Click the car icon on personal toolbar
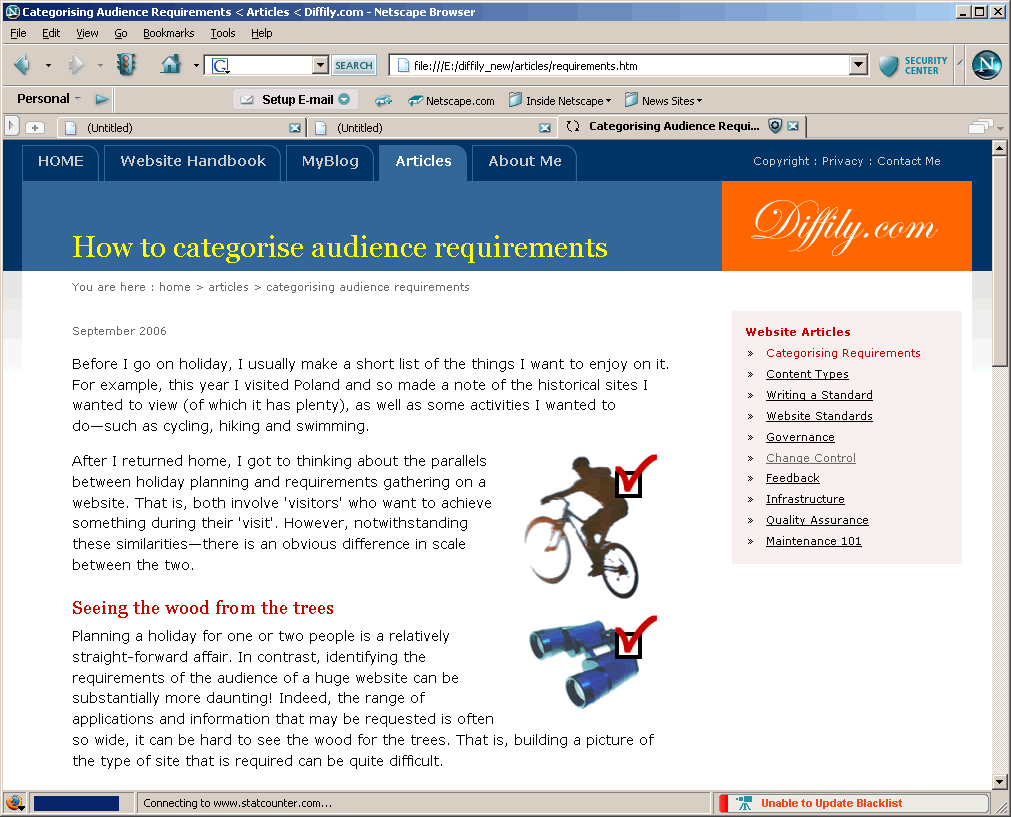1011x817 pixels. pyautogui.click(x=384, y=101)
